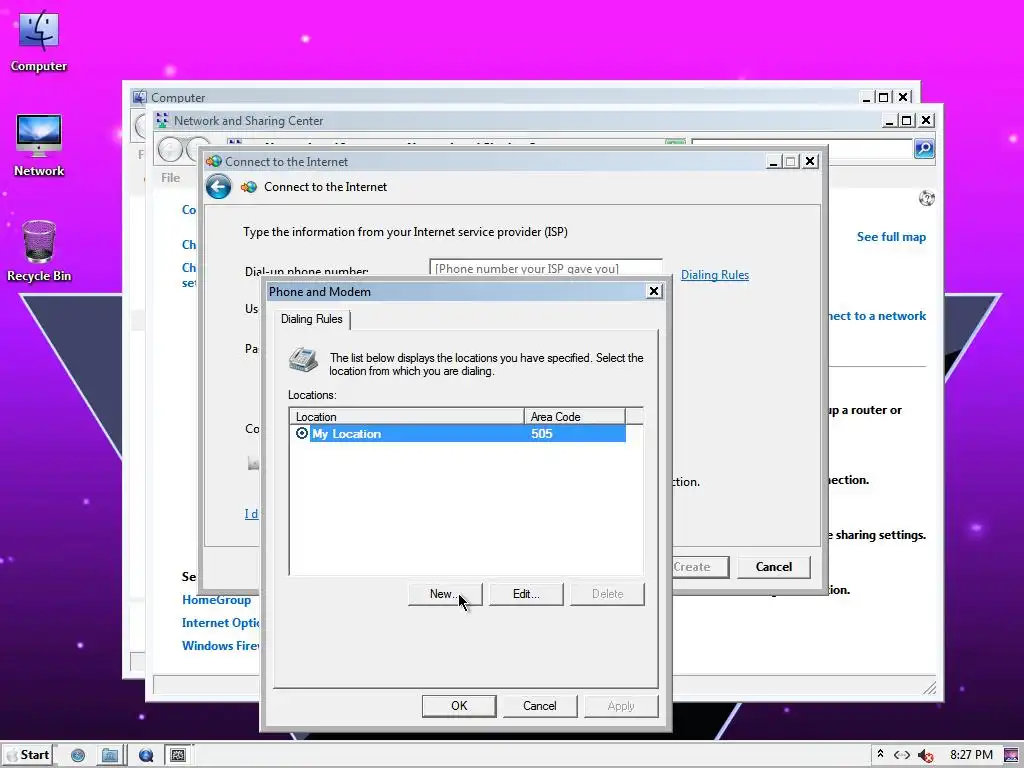This screenshot has width=1024, height=768.
Task: Click the blue globe taskbar icon
Action: click(x=146, y=756)
